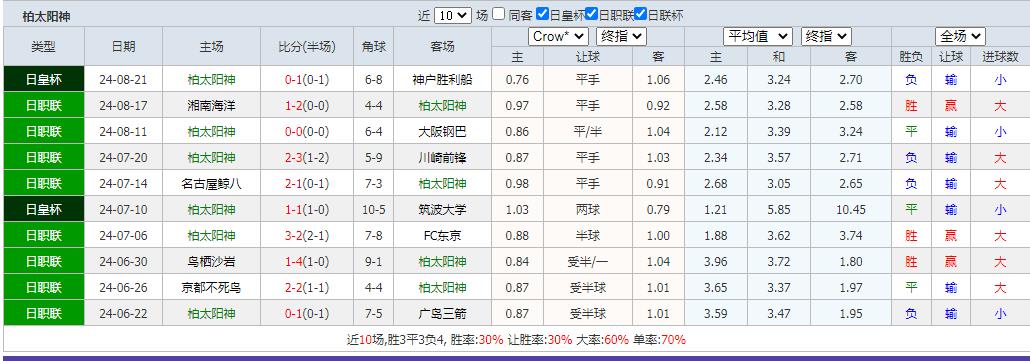1030x361 pixels.
Task: Select the 半球 handicap in FC东京 row
Action: pos(587,236)
